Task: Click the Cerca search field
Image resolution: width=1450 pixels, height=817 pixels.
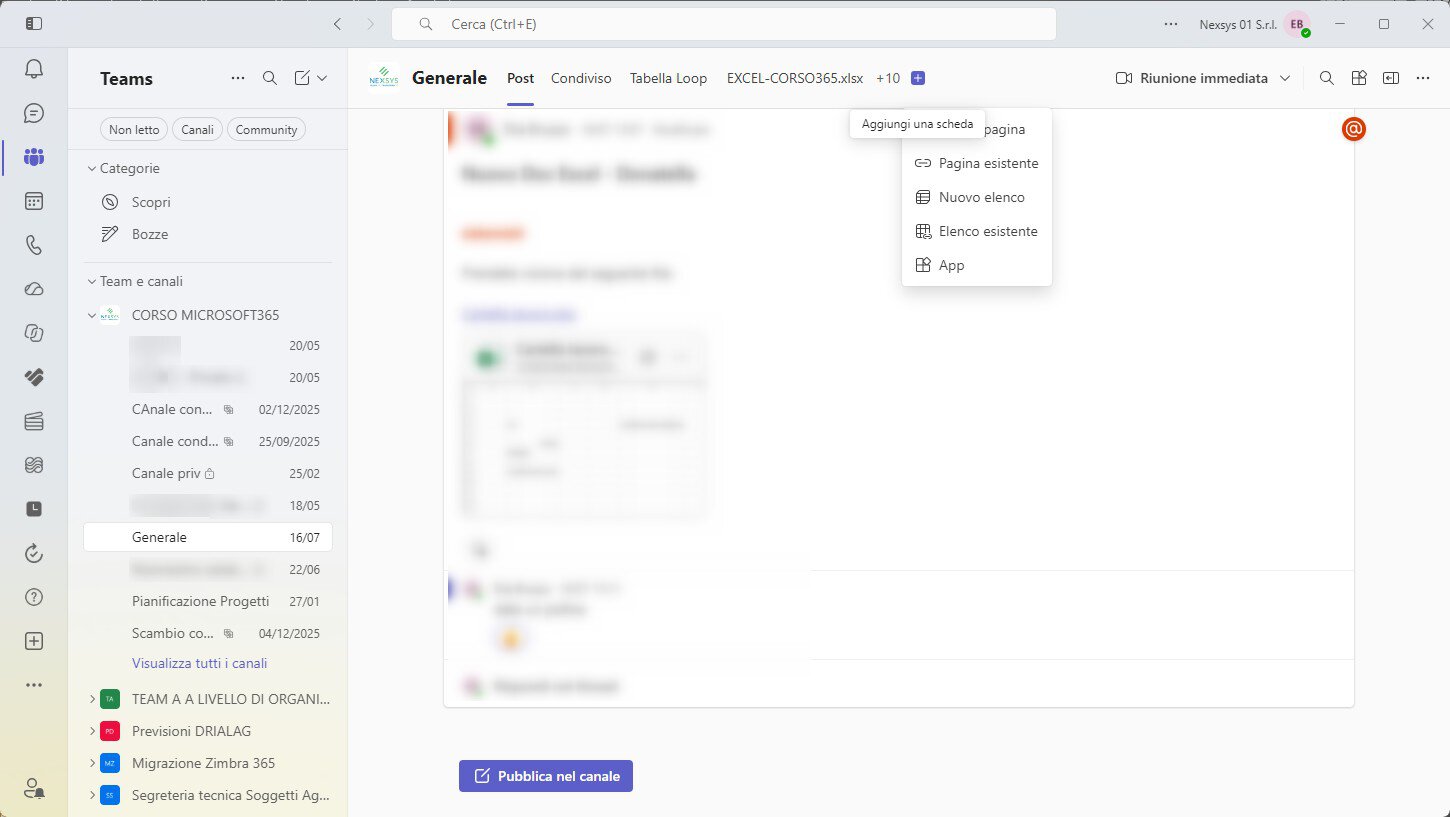Action: pos(724,24)
